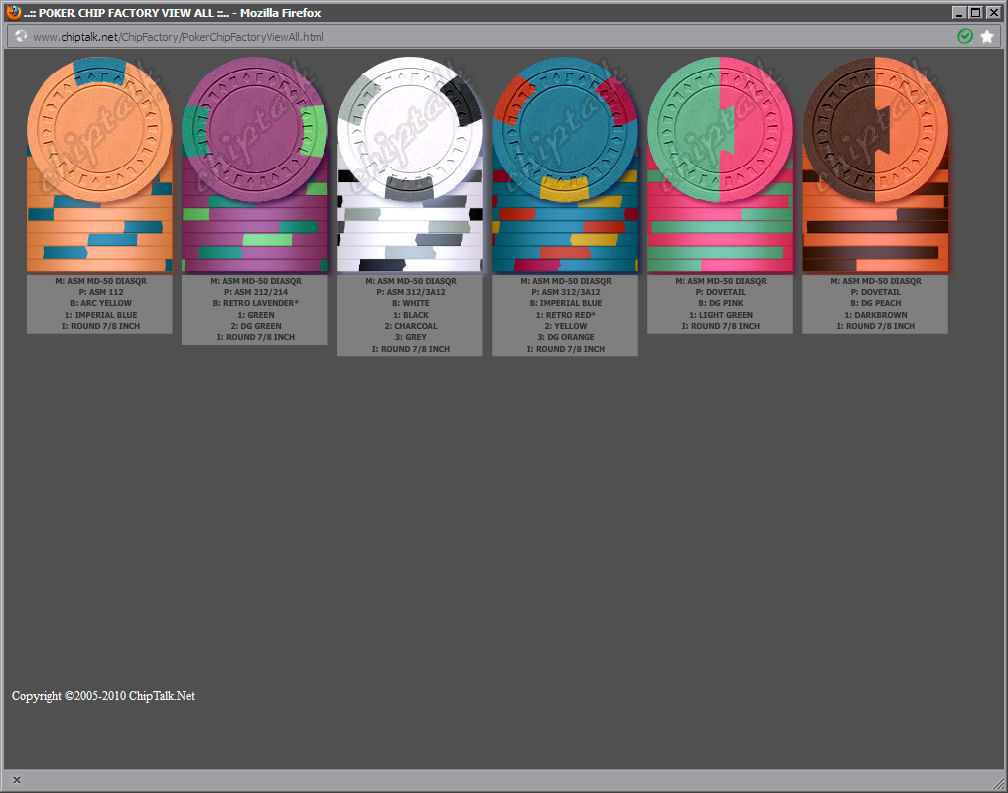The width and height of the screenshot is (1008, 793).
Task: Choose the pink and light green dovetail chip
Action: 719,130
